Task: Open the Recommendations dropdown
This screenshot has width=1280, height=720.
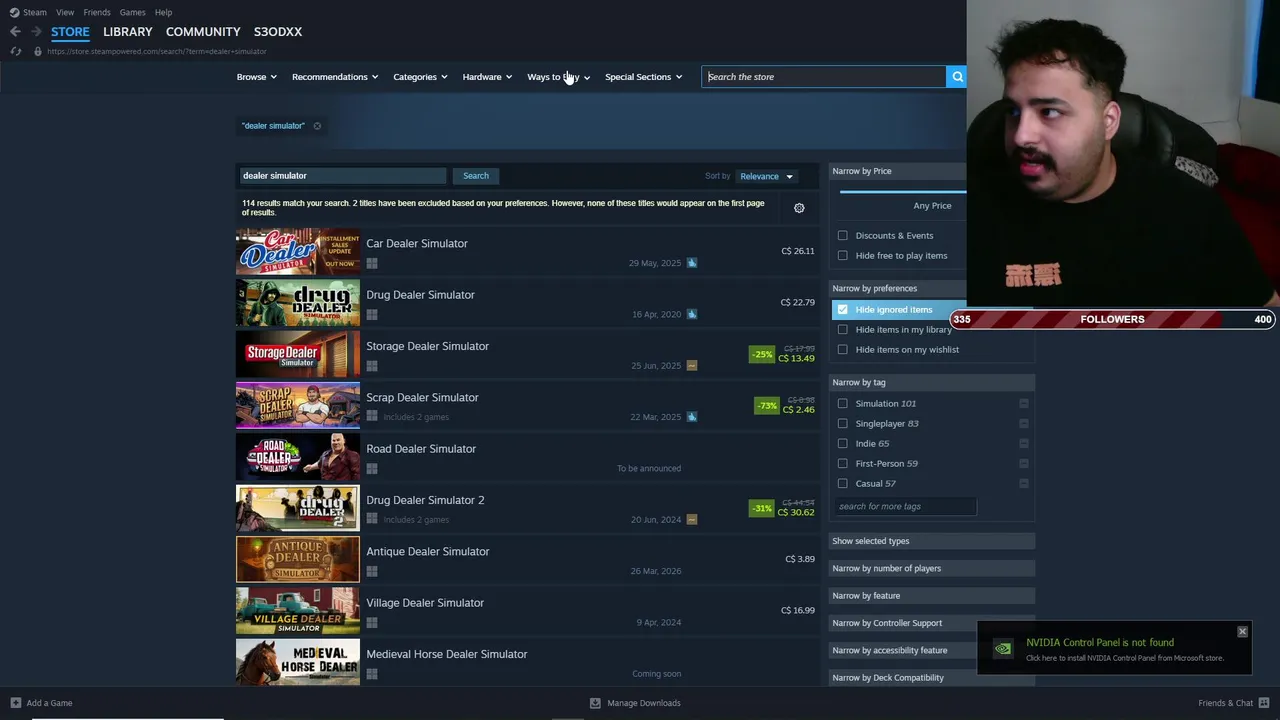Action: [x=335, y=77]
